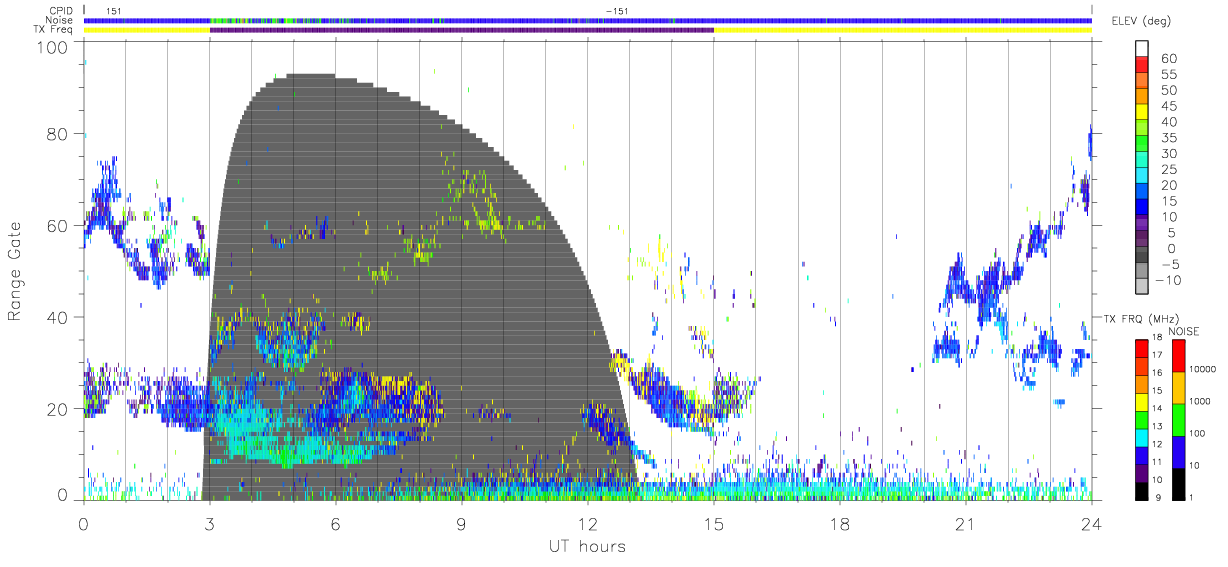Select the '3' tick label on UT hours axis
The width and height of the screenshot is (1228, 567).
click(x=210, y=524)
